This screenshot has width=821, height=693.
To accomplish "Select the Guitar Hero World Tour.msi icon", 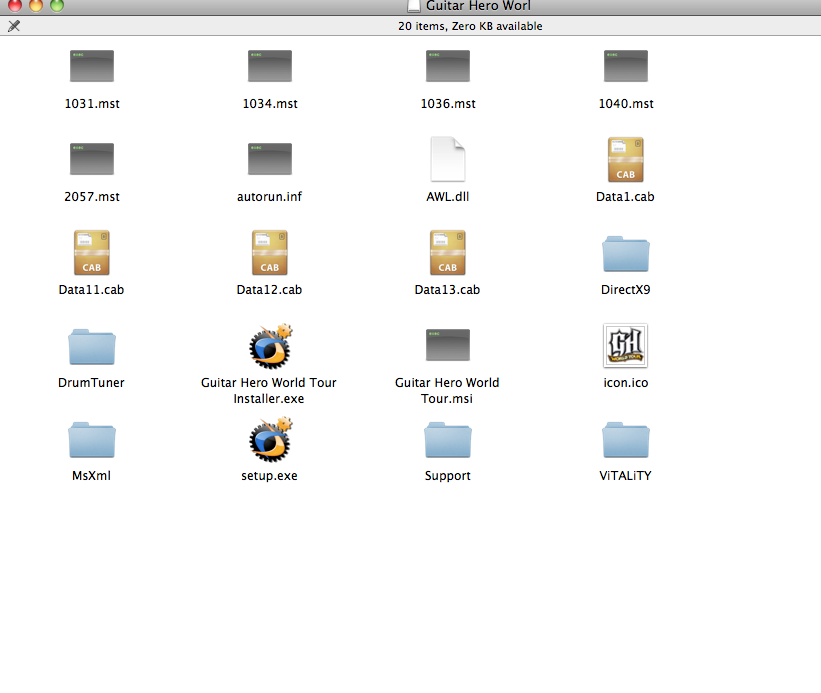I will pos(448,345).
